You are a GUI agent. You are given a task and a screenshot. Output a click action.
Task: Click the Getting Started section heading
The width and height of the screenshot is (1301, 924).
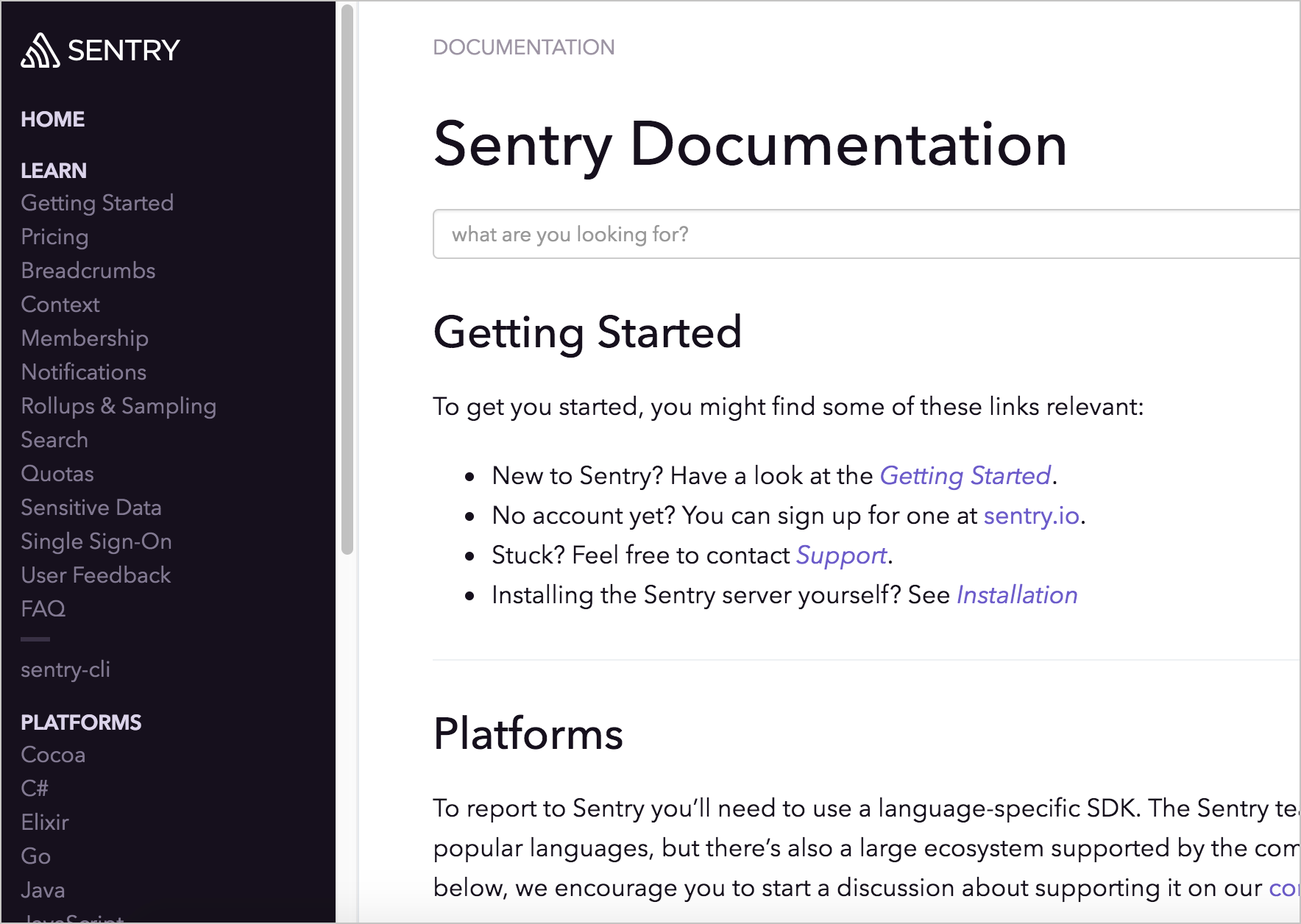click(x=587, y=333)
